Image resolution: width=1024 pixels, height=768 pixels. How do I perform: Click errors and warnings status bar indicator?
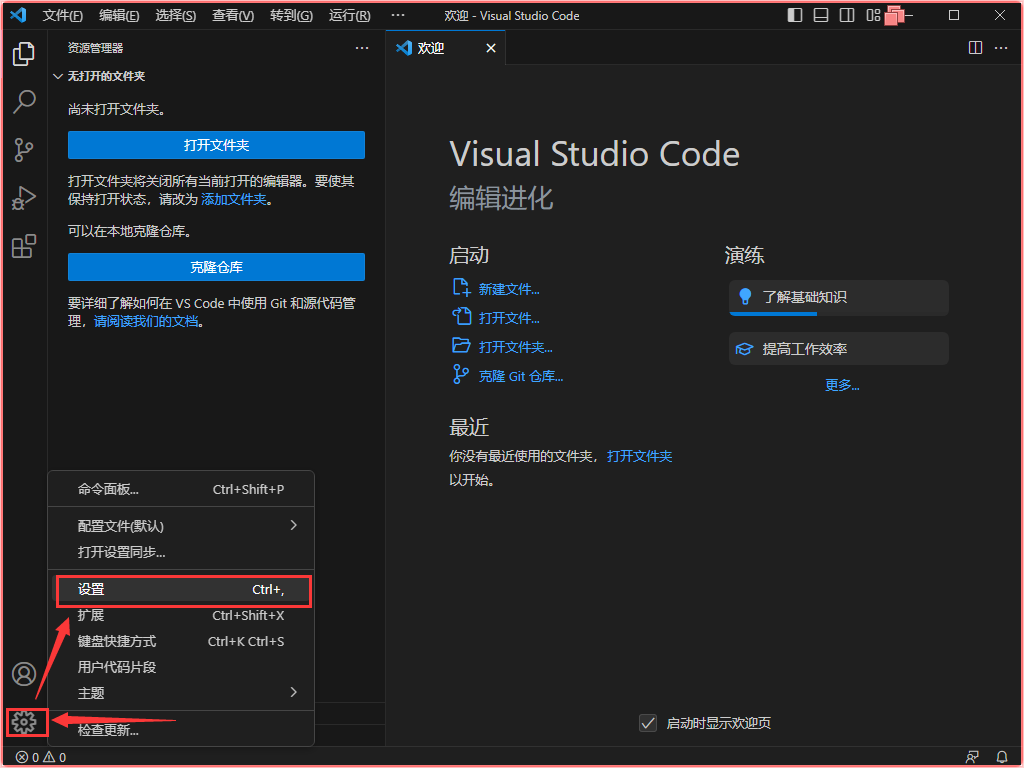coord(40,757)
